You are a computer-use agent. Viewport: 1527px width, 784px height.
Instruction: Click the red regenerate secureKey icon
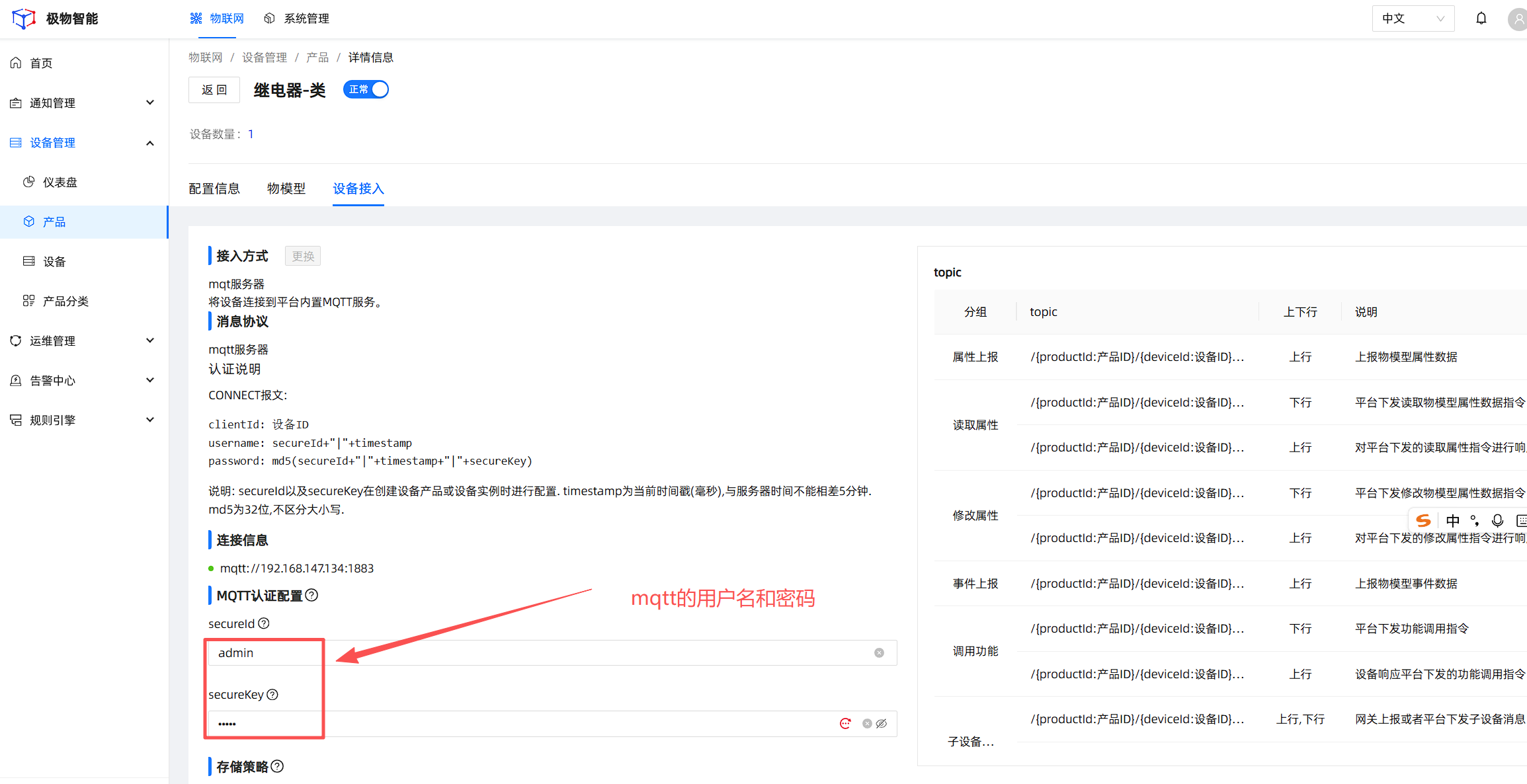click(845, 724)
